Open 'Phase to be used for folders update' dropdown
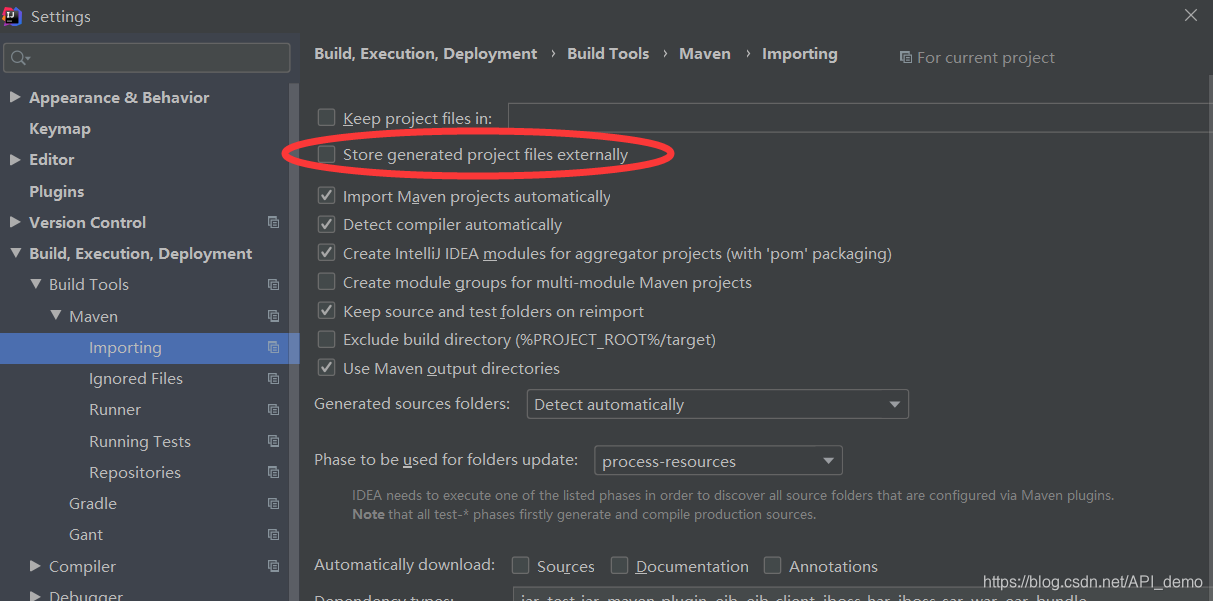The image size is (1213, 601). (x=718, y=461)
